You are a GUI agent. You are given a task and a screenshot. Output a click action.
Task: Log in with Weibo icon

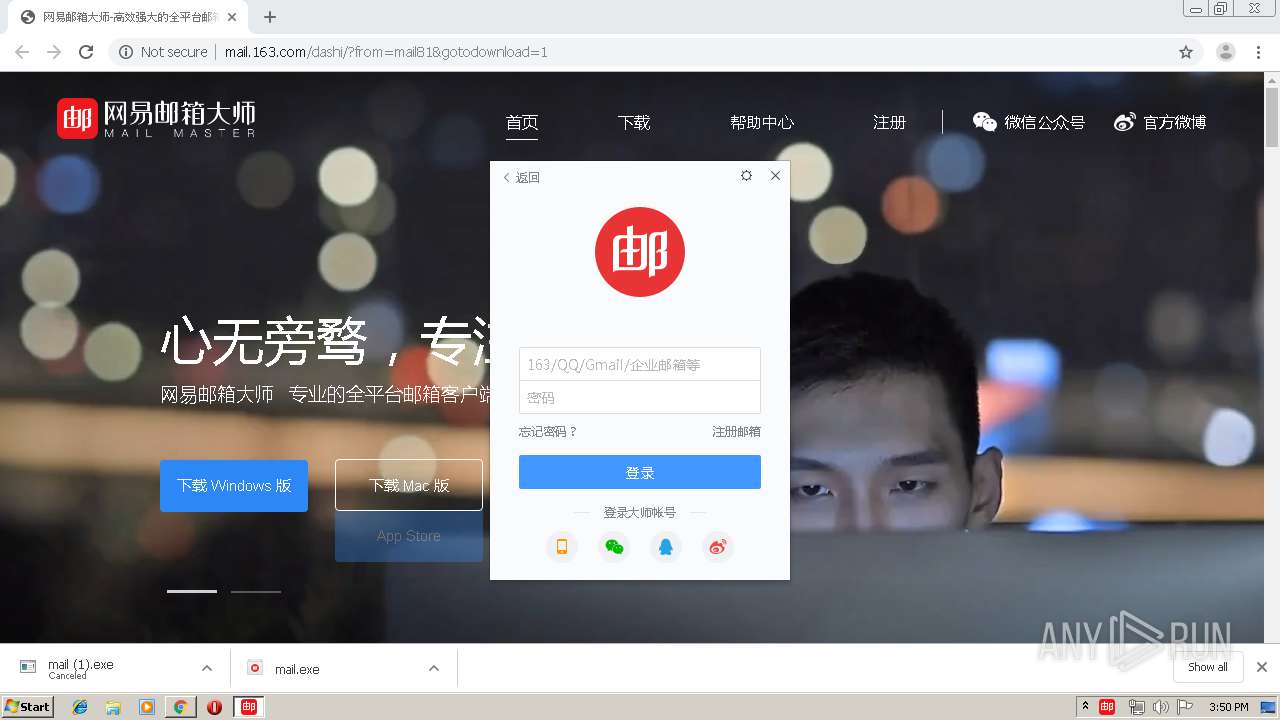(718, 547)
